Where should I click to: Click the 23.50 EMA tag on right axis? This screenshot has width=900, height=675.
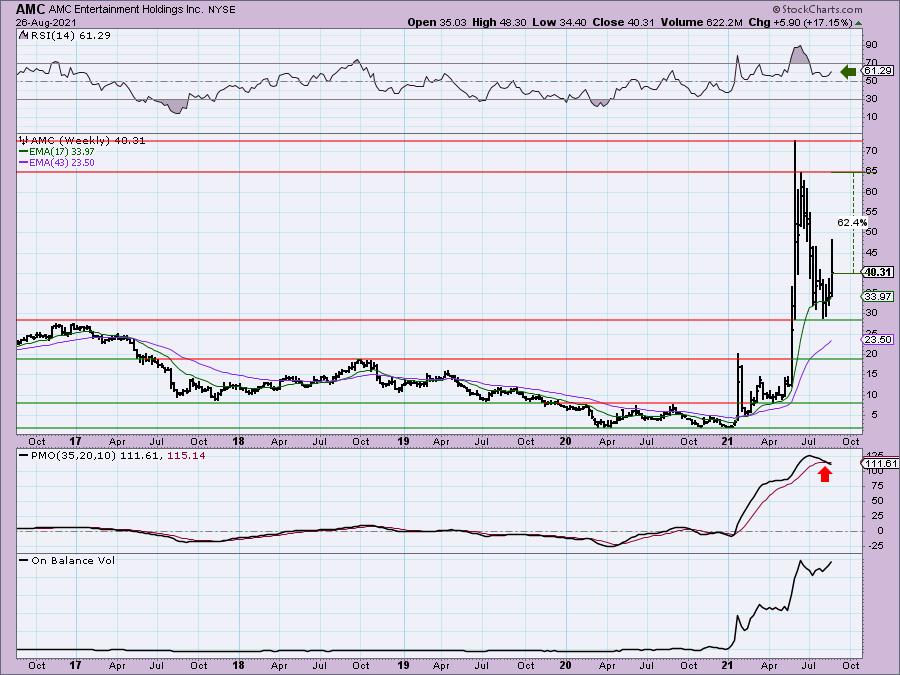[x=878, y=340]
